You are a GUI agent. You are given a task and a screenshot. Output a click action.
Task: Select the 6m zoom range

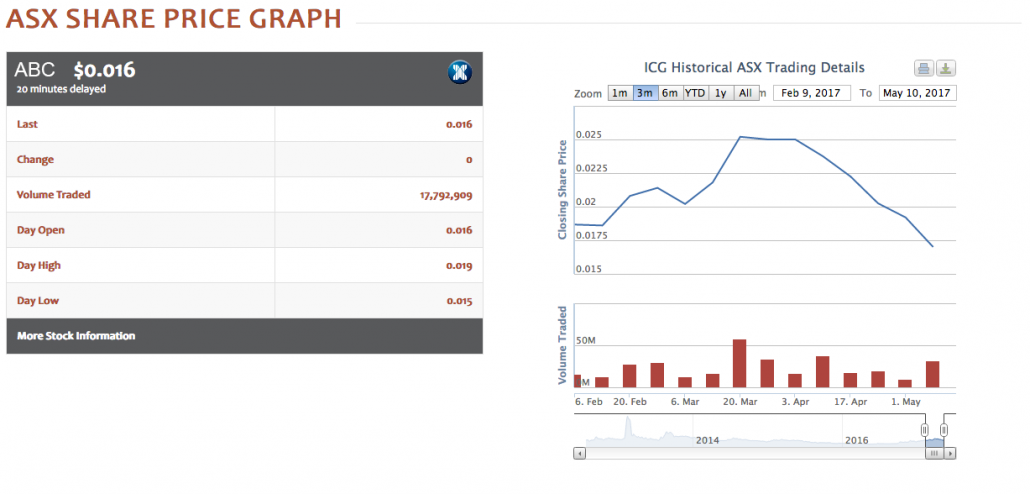click(x=669, y=93)
